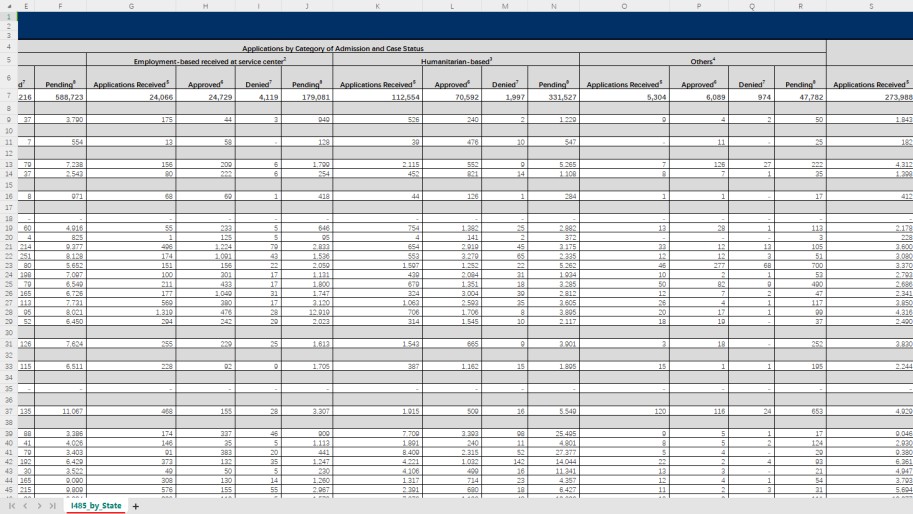Go to the previous sheet using the arrow
Image resolution: width=913 pixels, height=514 pixels.
pos(26,506)
